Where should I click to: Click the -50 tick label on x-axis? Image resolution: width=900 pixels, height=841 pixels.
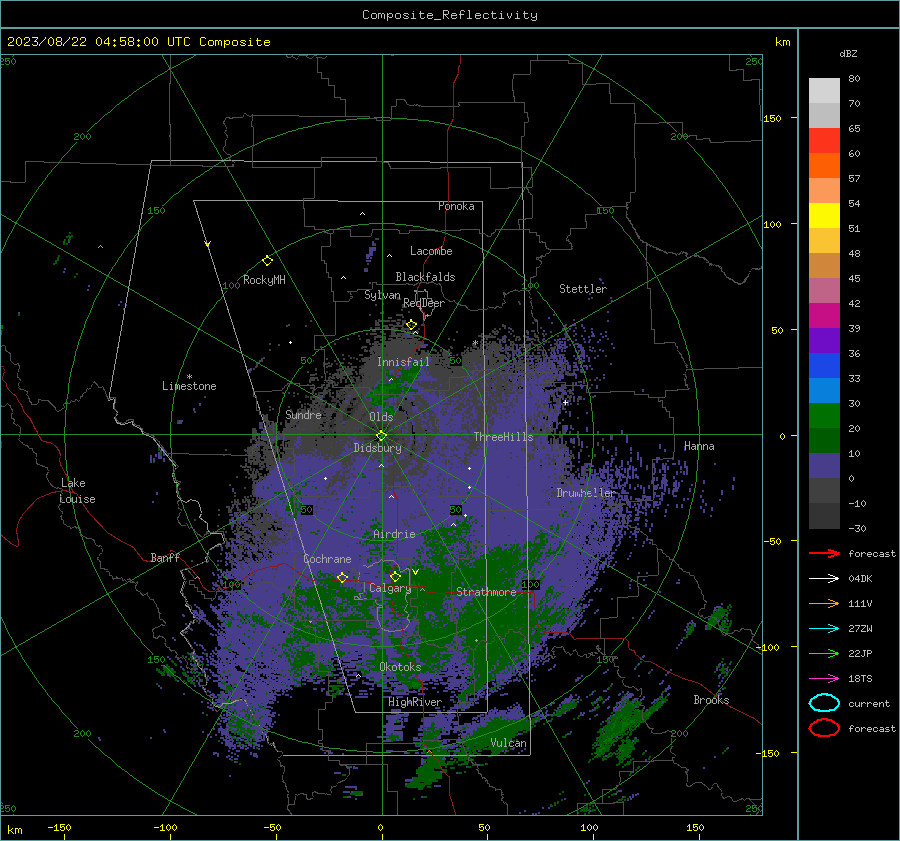(272, 827)
